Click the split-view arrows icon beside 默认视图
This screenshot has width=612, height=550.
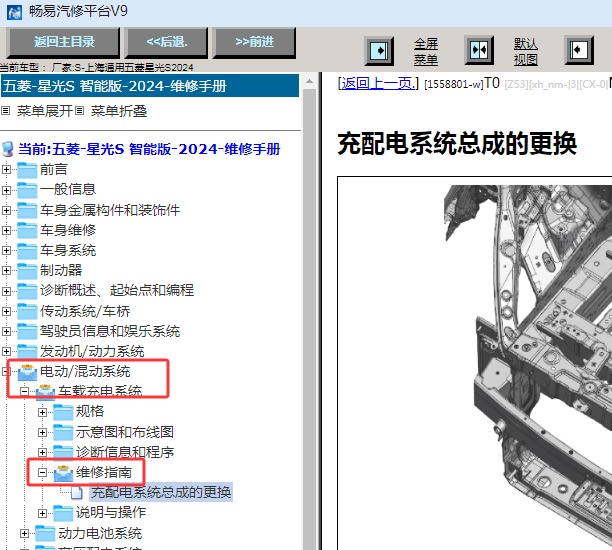[479, 50]
